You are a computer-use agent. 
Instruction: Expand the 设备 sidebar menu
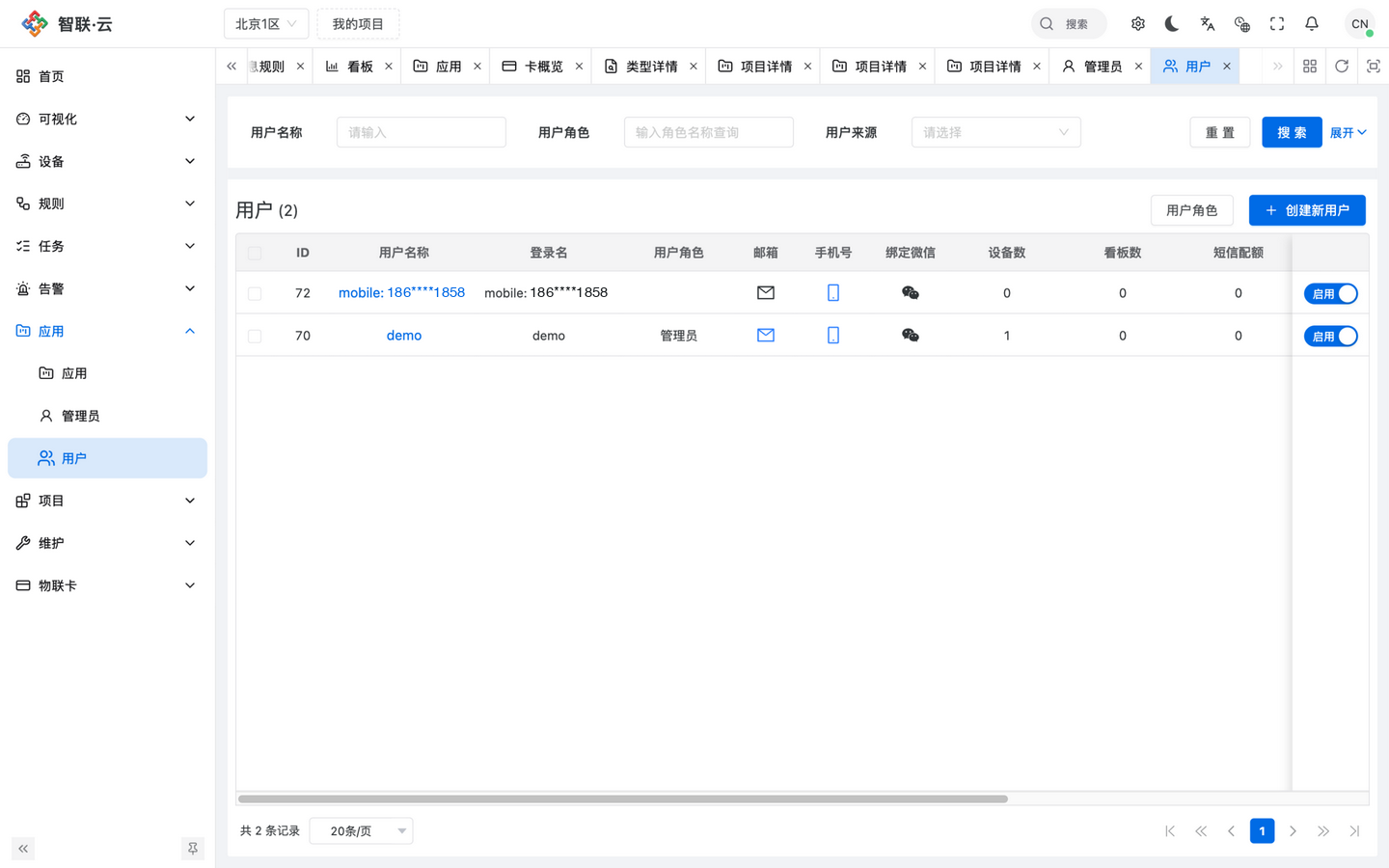(107, 161)
